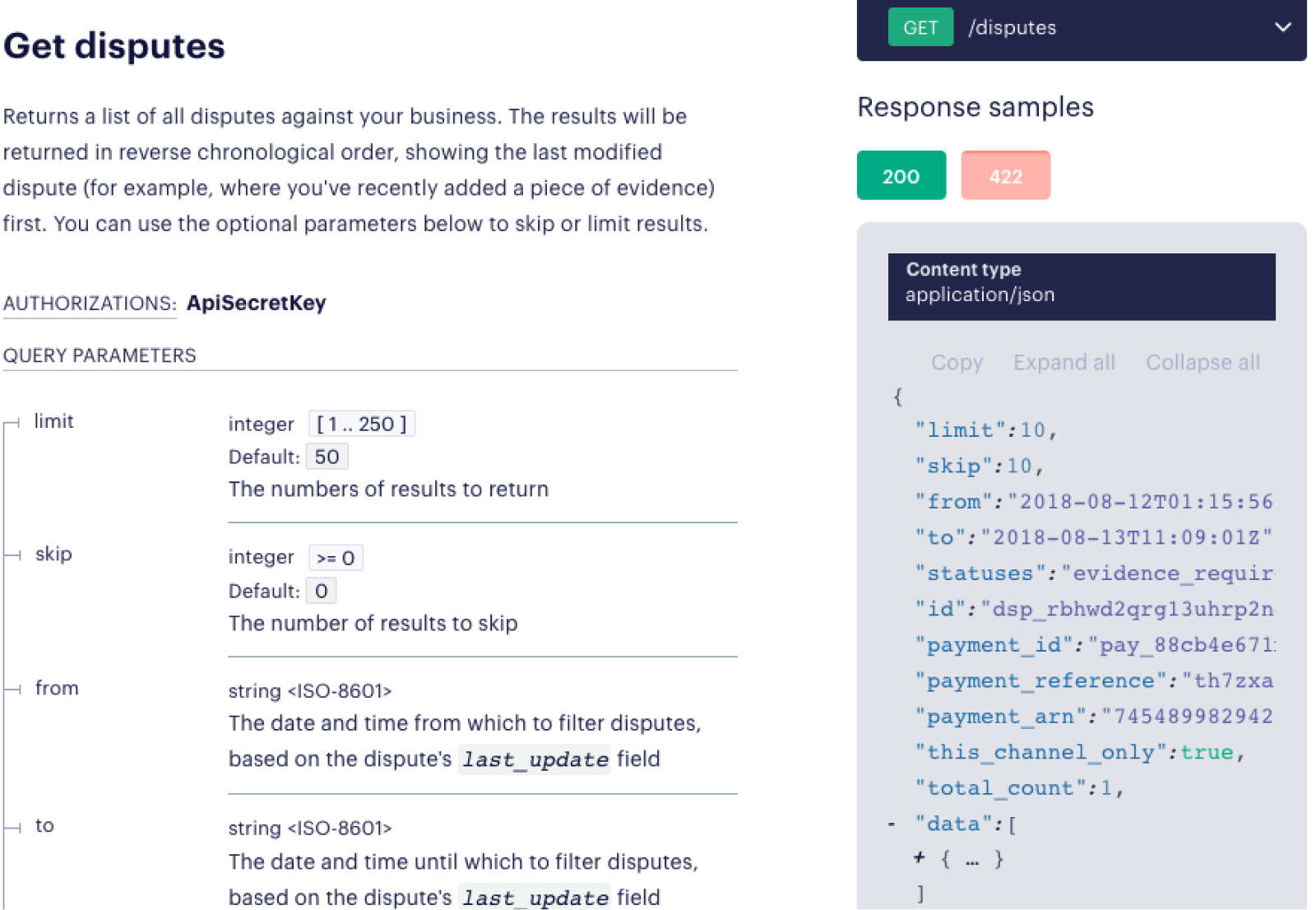Click the /disputes endpoint path text

[1012, 28]
